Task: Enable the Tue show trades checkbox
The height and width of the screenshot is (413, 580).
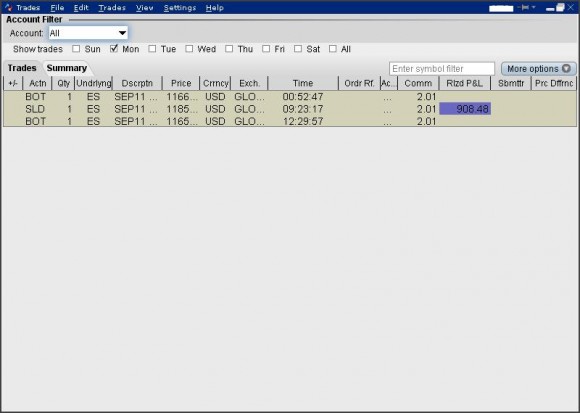Action: (x=152, y=49)
